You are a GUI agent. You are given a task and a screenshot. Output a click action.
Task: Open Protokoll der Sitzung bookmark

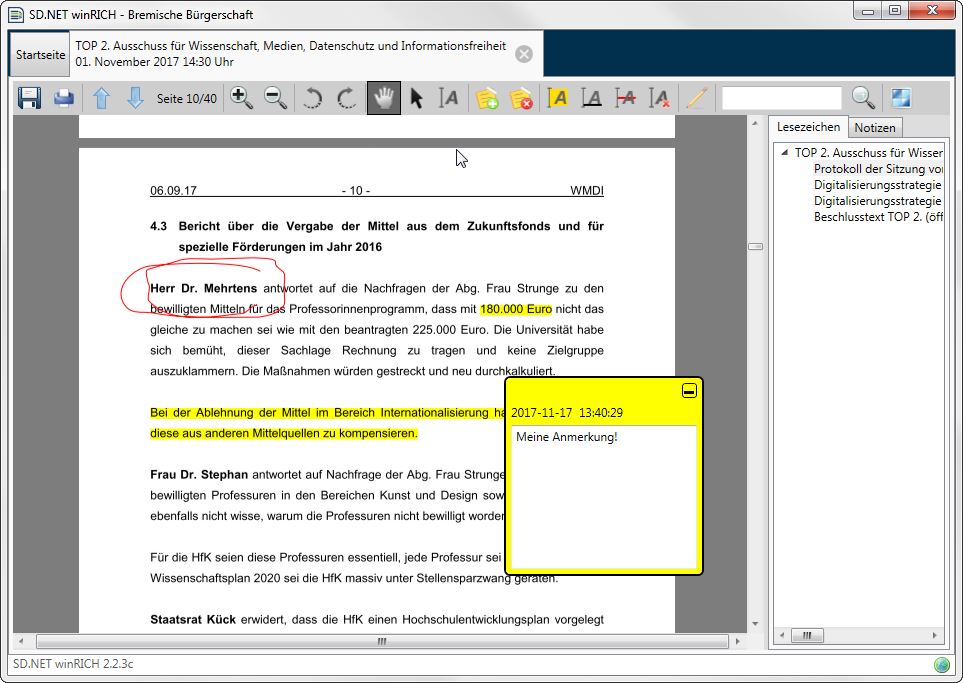(x=878, y=169)
